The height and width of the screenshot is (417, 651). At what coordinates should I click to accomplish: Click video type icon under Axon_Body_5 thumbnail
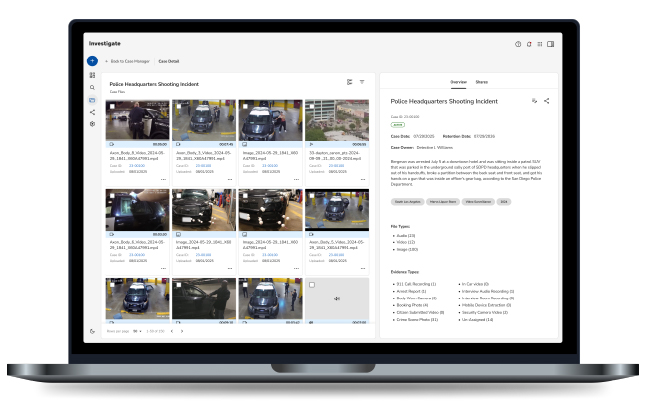pos(311,234)
